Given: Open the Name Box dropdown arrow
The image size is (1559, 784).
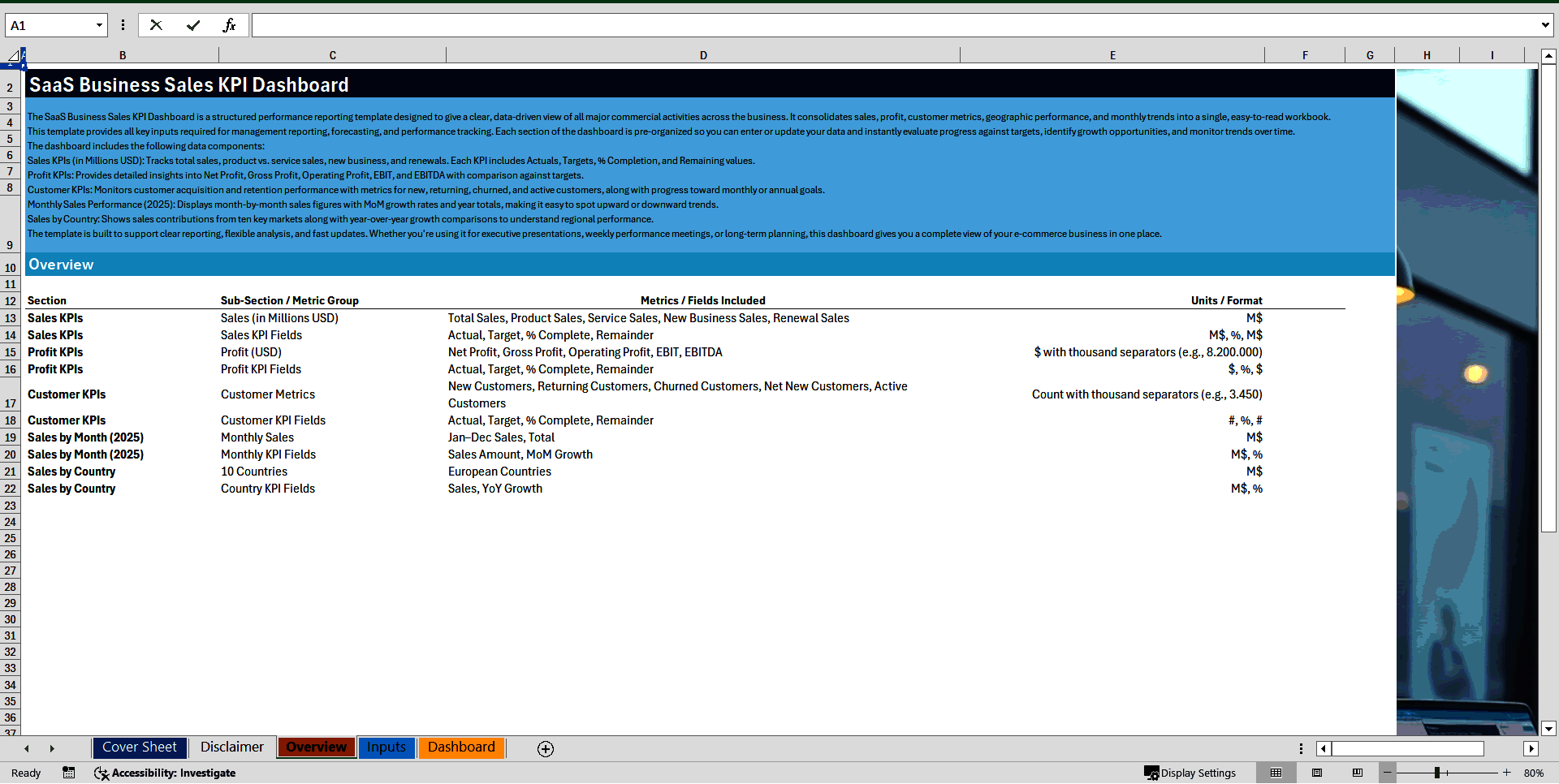Looking at the screenshot, I should pyautogui.click(x=97, y=25).
